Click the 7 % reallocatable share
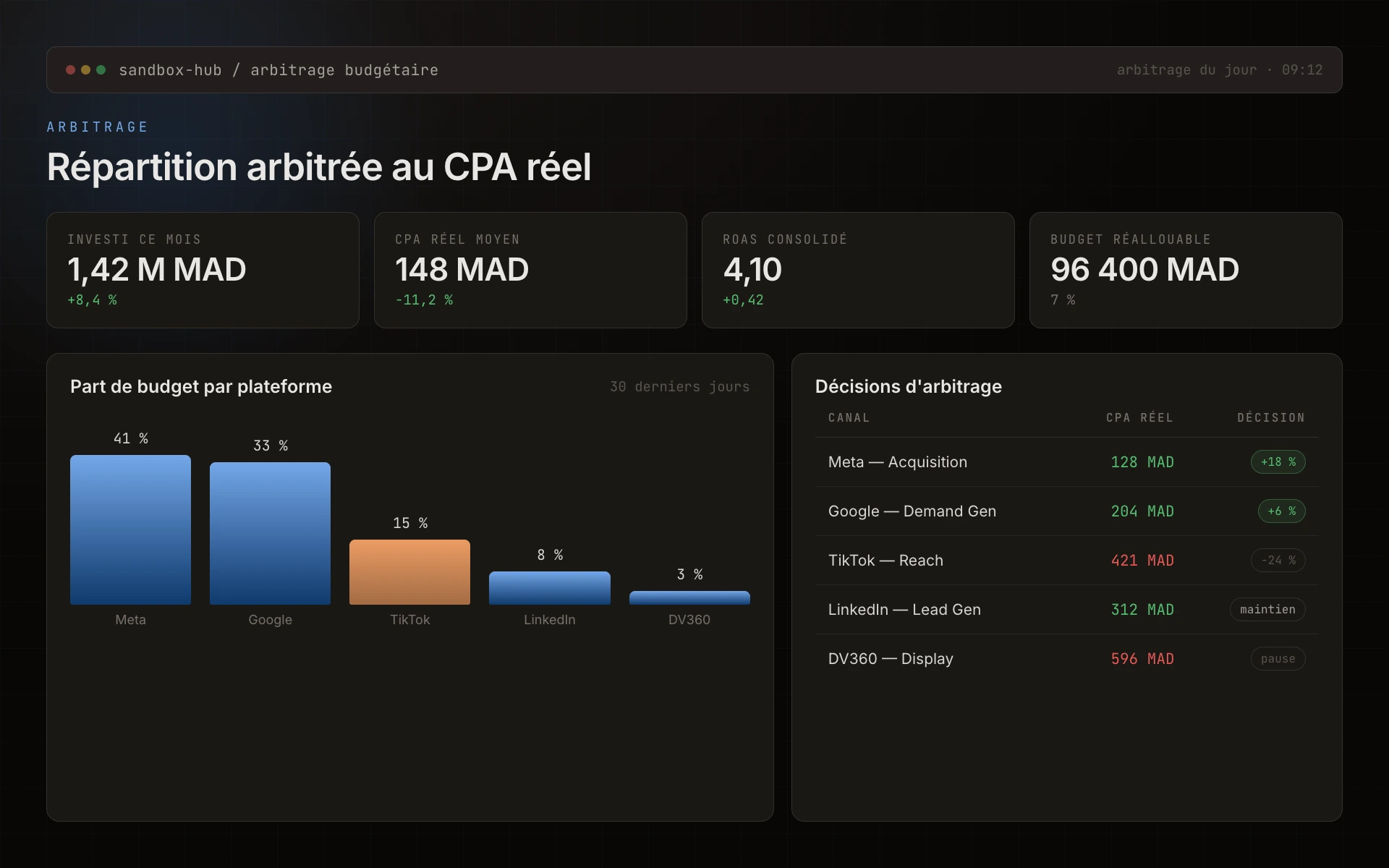This screenshot has height=868, width=1389. [x=1063, y=300]
